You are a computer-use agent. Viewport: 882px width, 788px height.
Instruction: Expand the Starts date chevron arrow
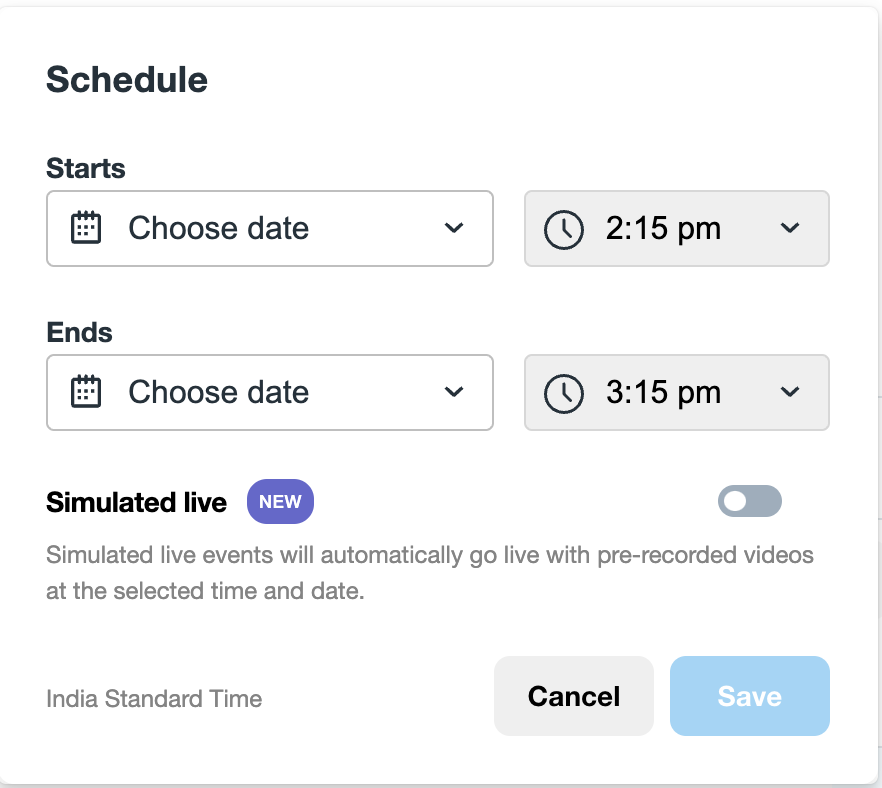pyautogui.click(x=454, y=228)
